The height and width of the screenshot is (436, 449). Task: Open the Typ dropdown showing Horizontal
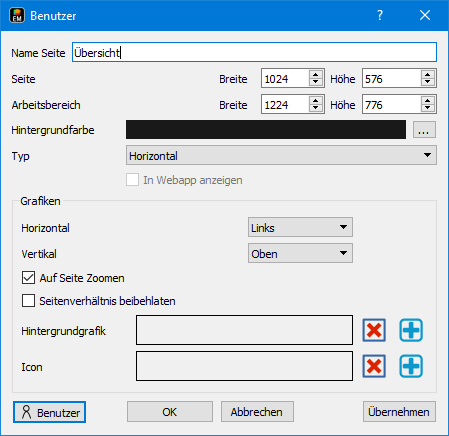click(x=281, y=155)
